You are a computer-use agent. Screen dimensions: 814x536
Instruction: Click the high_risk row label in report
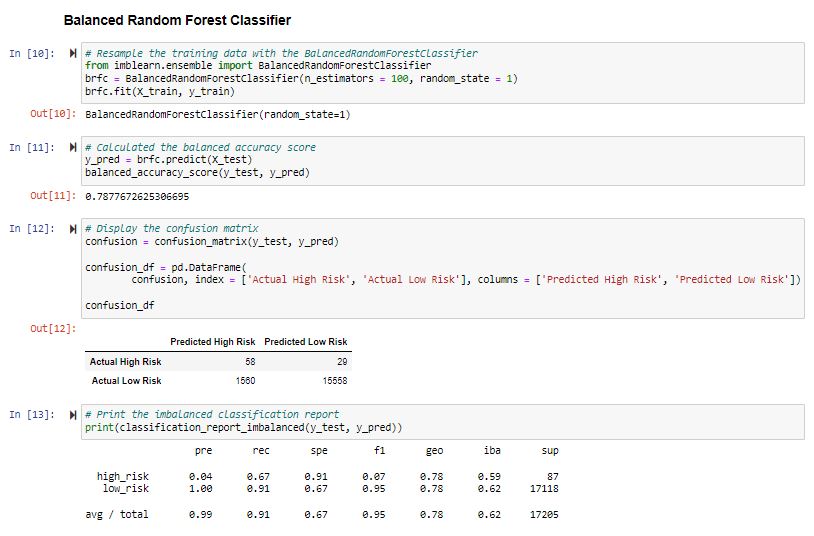[x=123, y=476]
